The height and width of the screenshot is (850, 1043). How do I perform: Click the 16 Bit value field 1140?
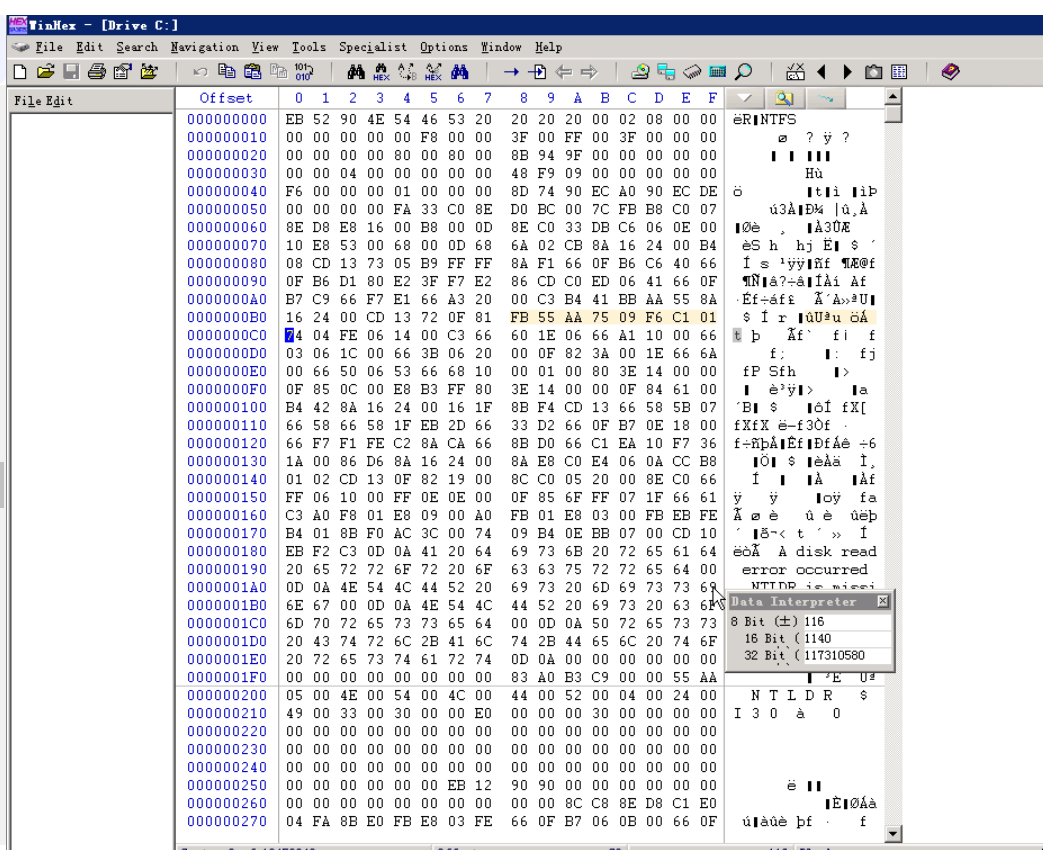click(x=847, y=638)
